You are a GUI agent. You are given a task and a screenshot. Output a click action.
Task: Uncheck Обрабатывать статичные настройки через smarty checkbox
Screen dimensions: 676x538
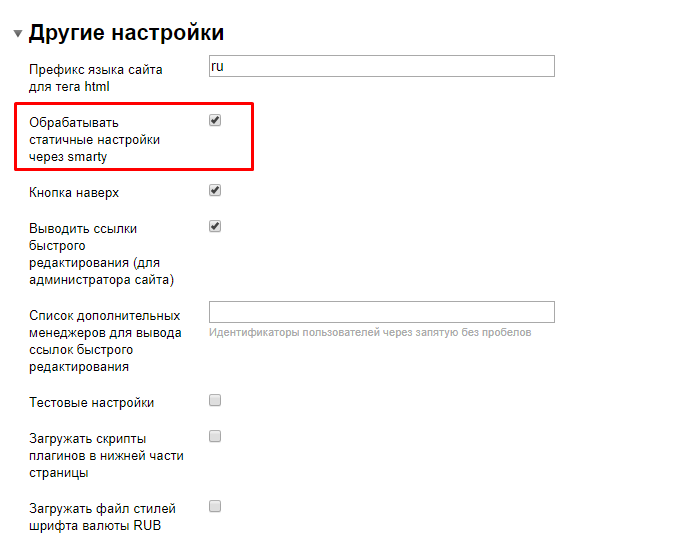[215, 121]
